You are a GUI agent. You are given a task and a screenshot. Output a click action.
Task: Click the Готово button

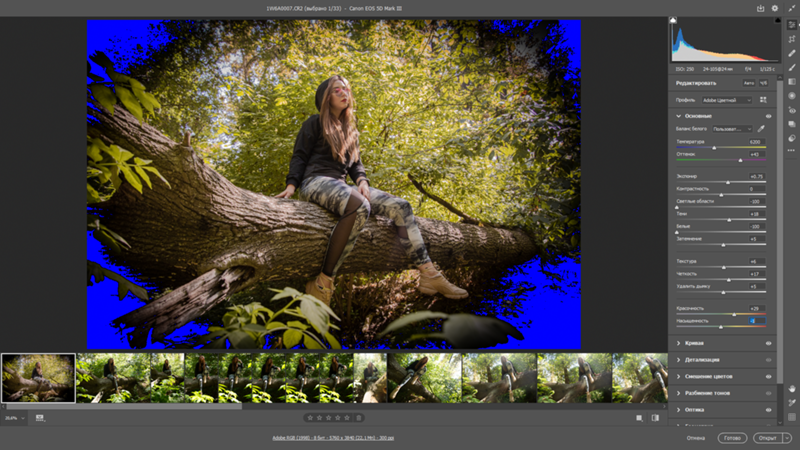click(x=732, y=438)
